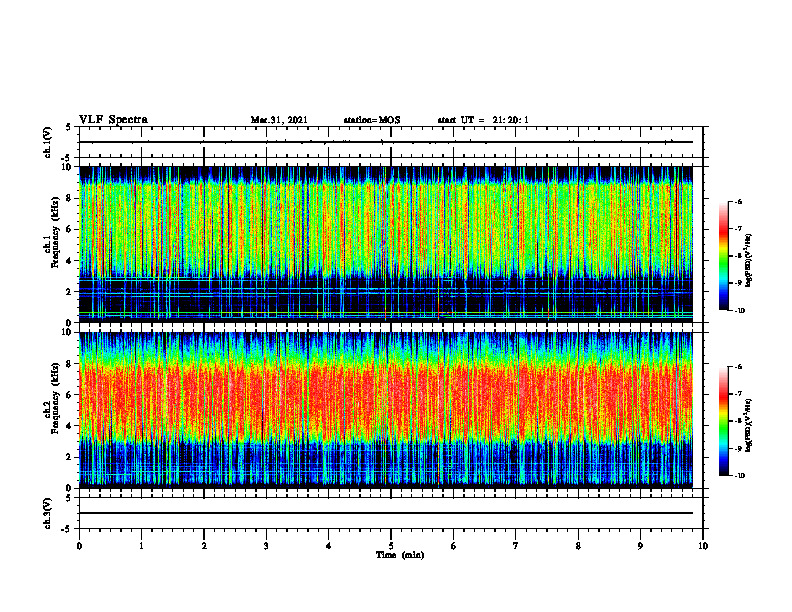Click the 'start UT = 21:20: 1' text
Image resolution: width=792 pixels, height=612 pixels.
(483, 120)
